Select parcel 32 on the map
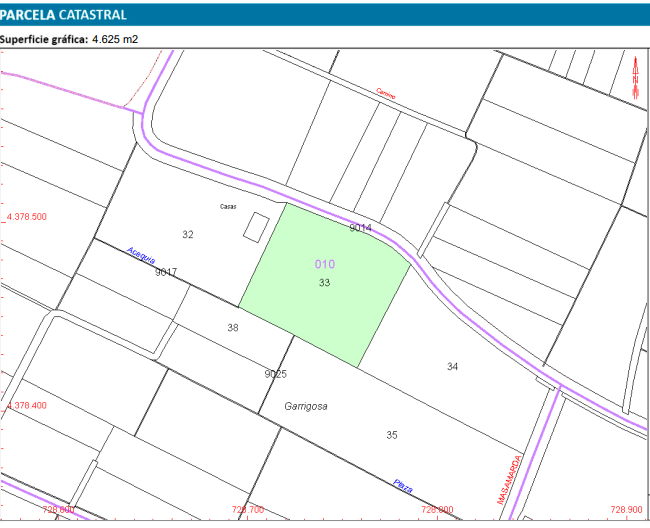 point(187,234)
